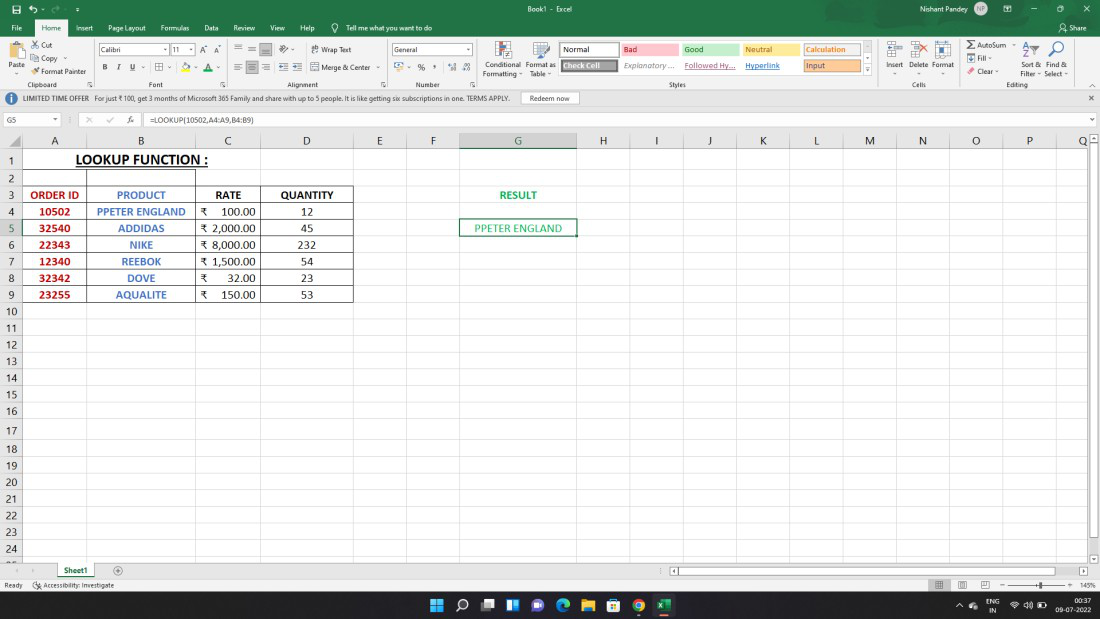
Task: Apply Percent Style to the cell
Action: point(421,67)
